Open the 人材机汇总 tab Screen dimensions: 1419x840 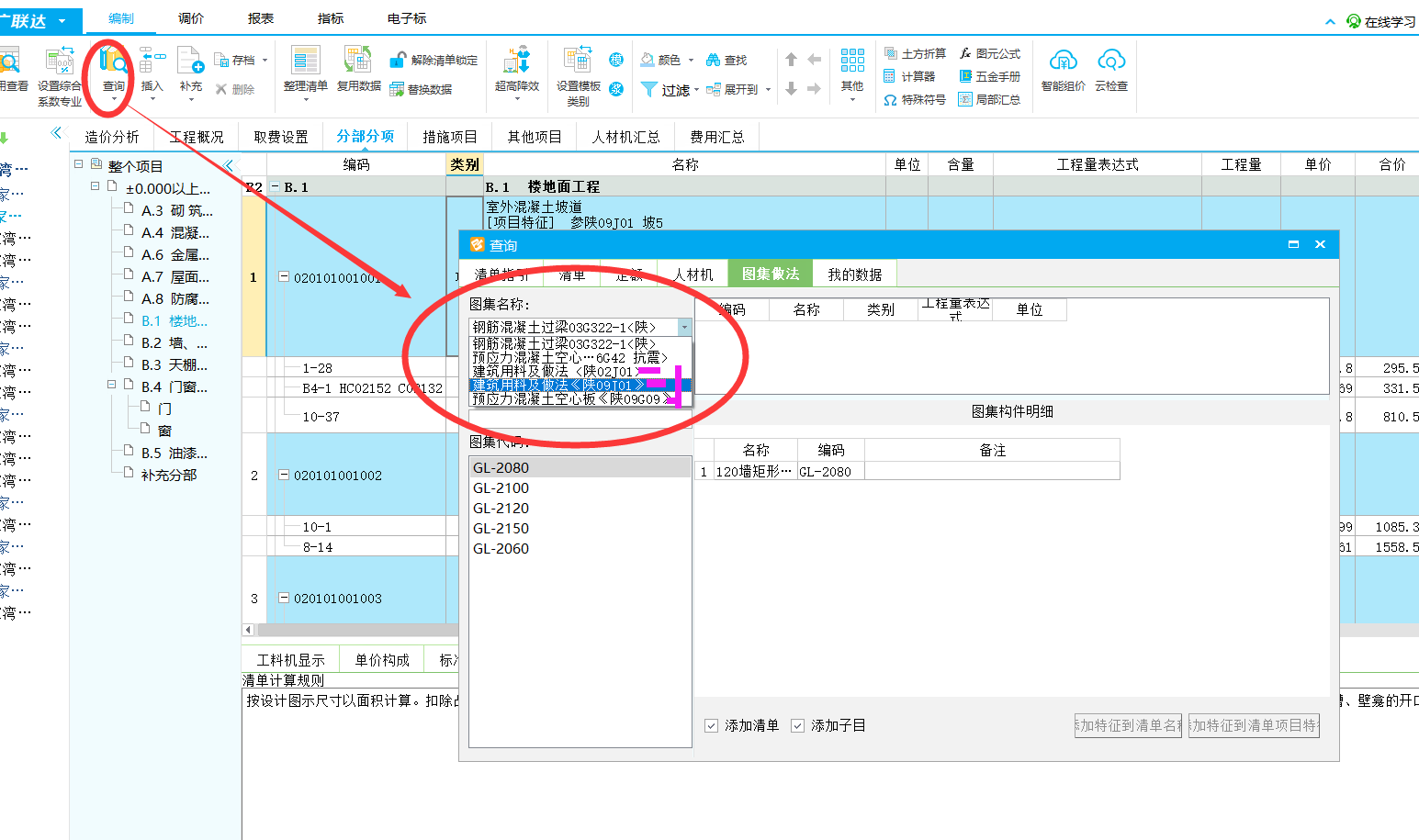click(x=626, y=137)
